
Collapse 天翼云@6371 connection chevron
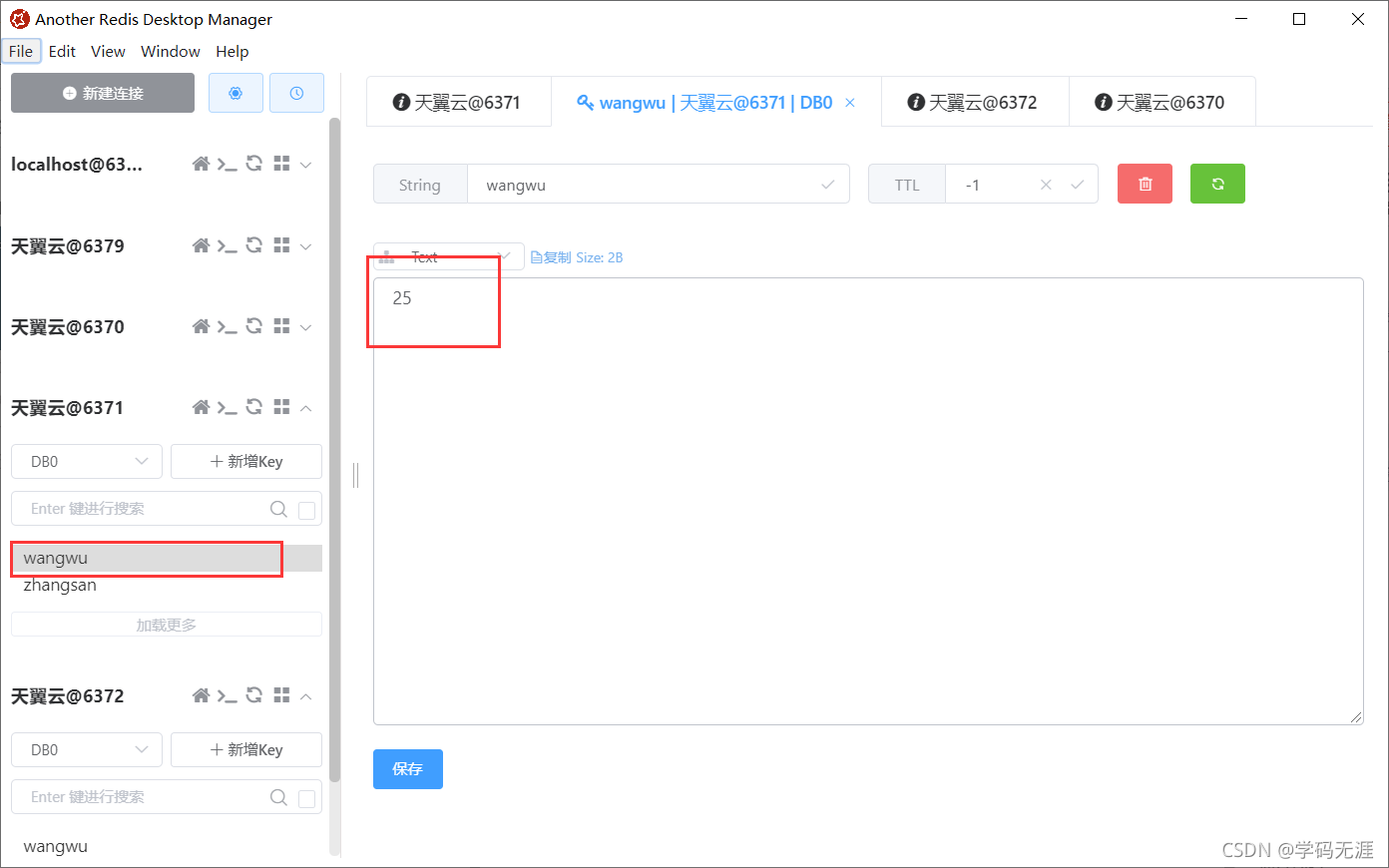coord(306,408)
